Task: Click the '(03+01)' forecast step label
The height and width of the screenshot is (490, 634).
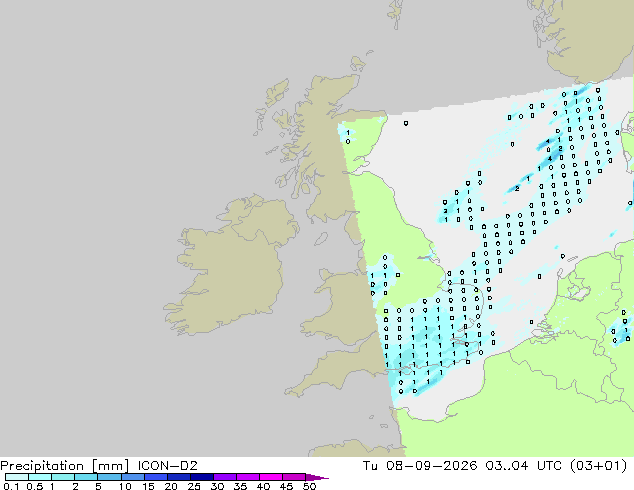Action: tap(598, 466)
